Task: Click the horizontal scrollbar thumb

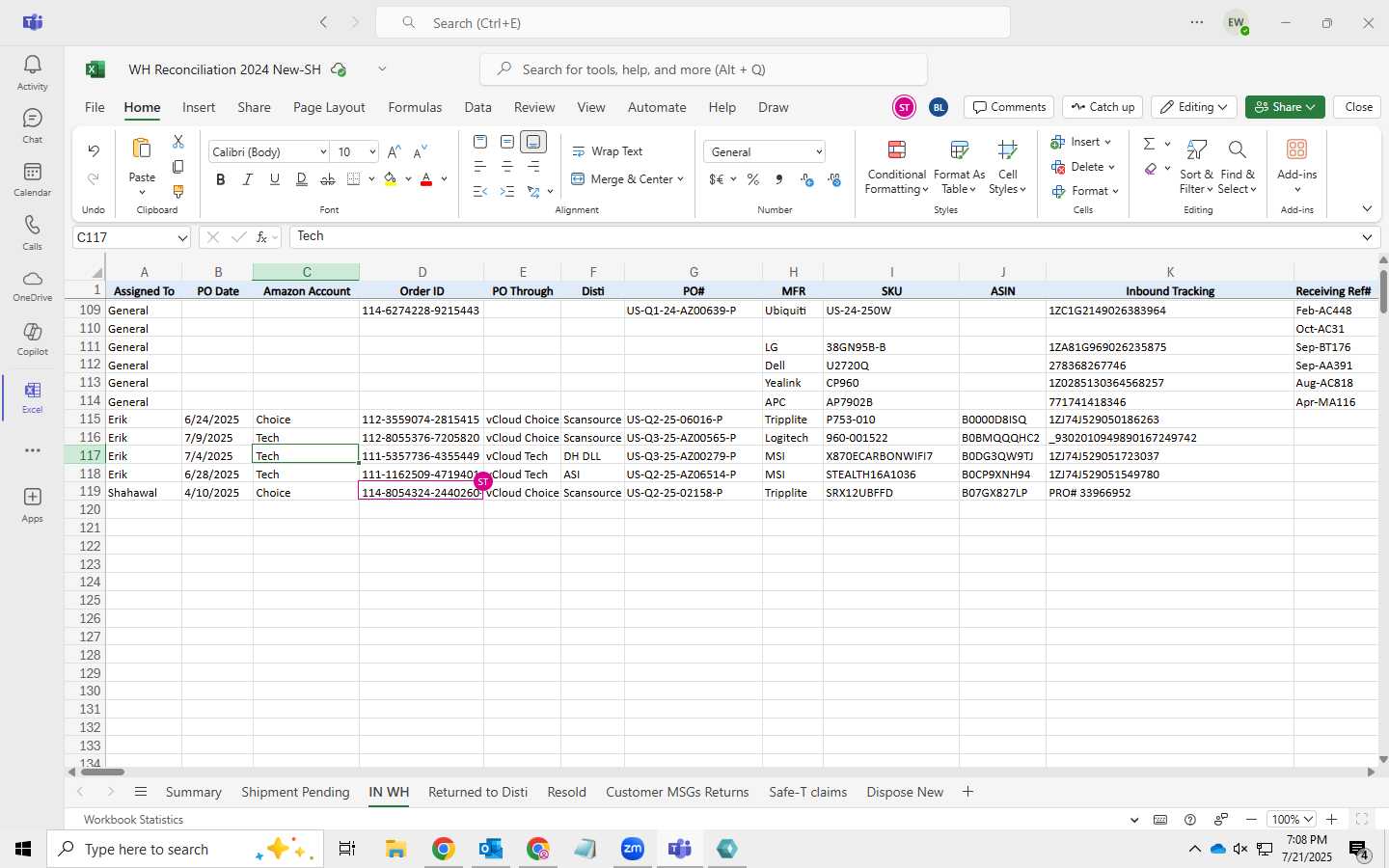Action: coord(102,772)
